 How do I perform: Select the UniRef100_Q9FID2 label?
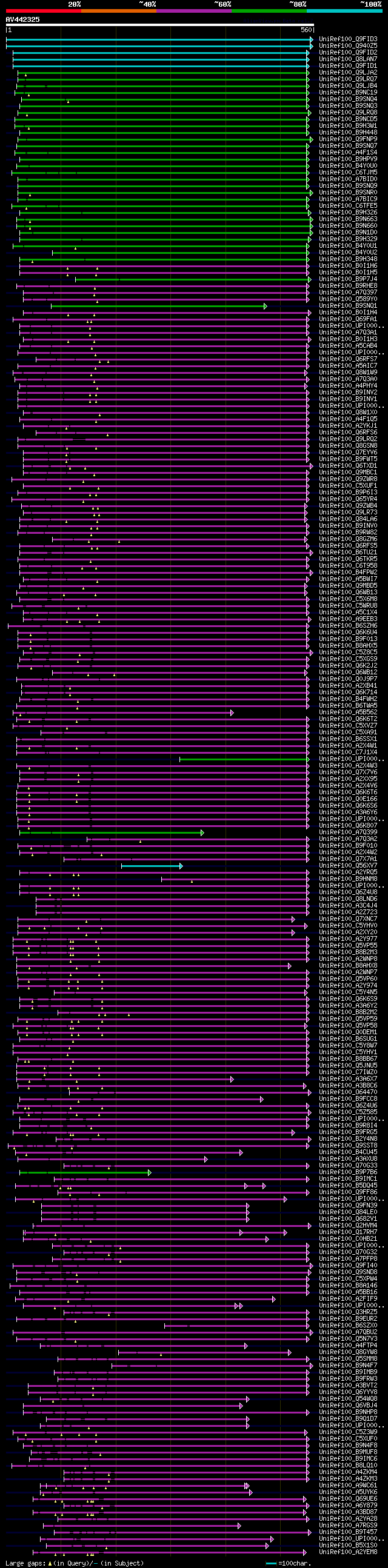point(348,52)
